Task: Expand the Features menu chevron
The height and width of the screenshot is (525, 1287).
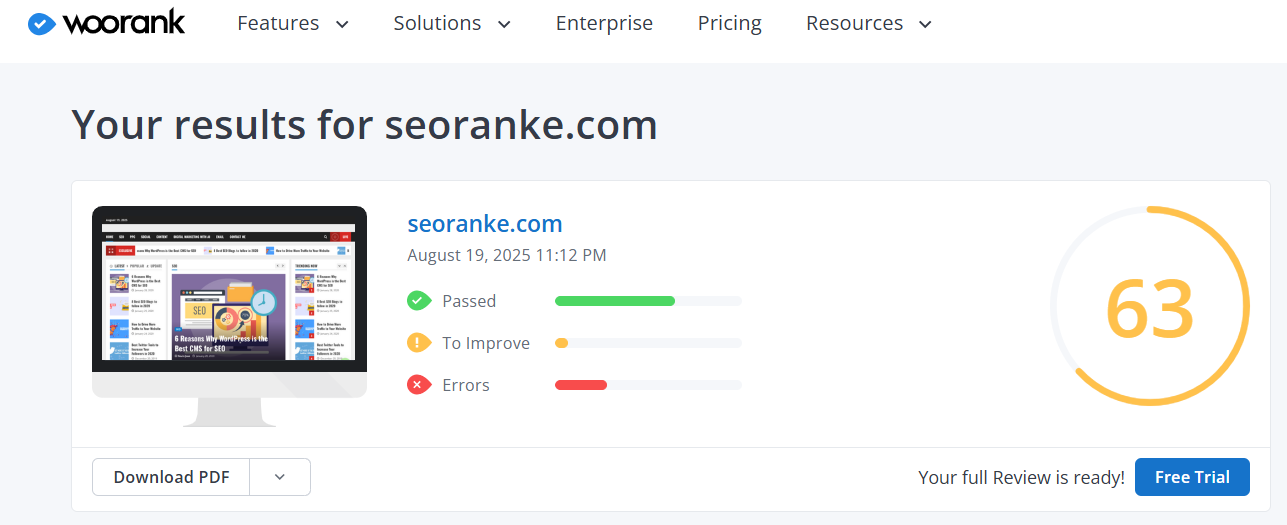Action: (343, 24)
